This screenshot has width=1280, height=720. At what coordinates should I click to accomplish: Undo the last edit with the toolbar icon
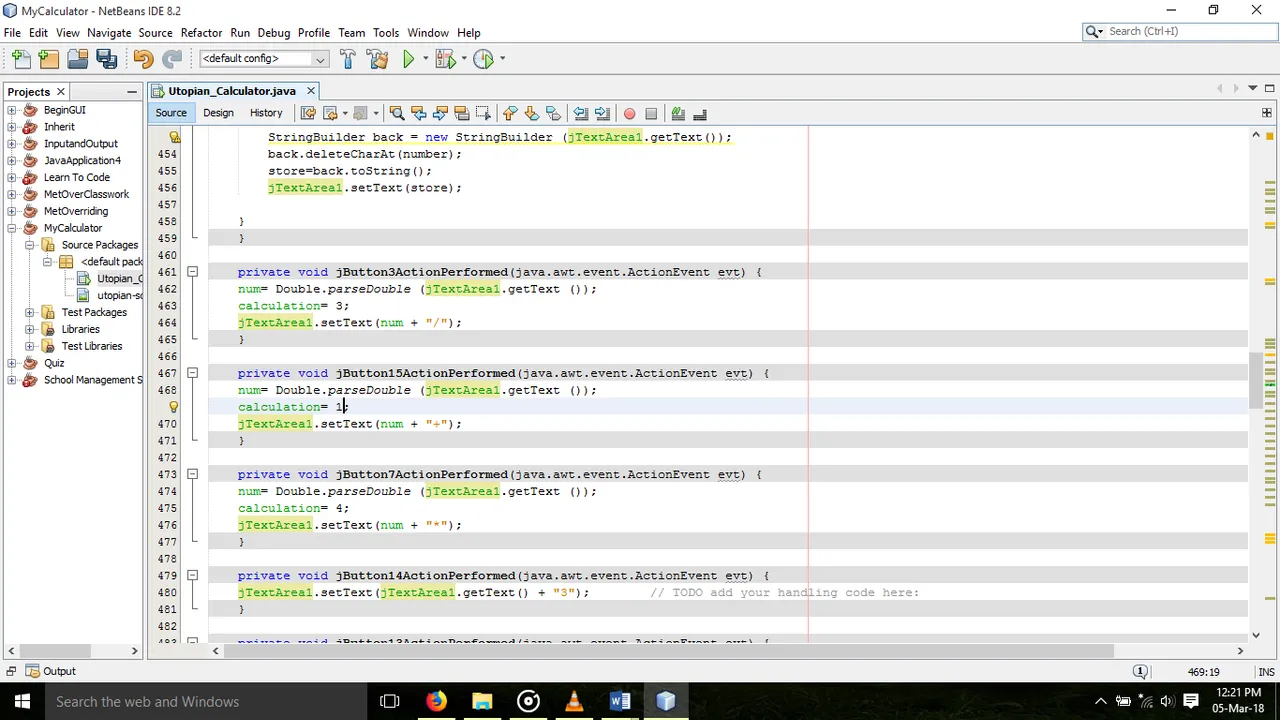[x=143, y=59]
